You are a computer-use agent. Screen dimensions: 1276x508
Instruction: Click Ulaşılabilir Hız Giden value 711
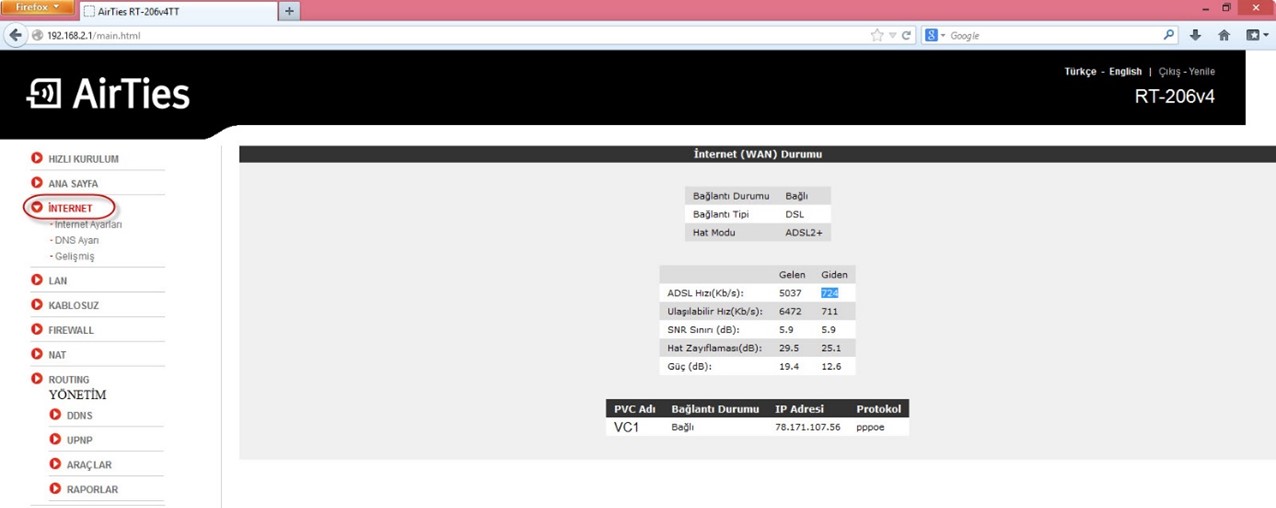click(829, 312)
